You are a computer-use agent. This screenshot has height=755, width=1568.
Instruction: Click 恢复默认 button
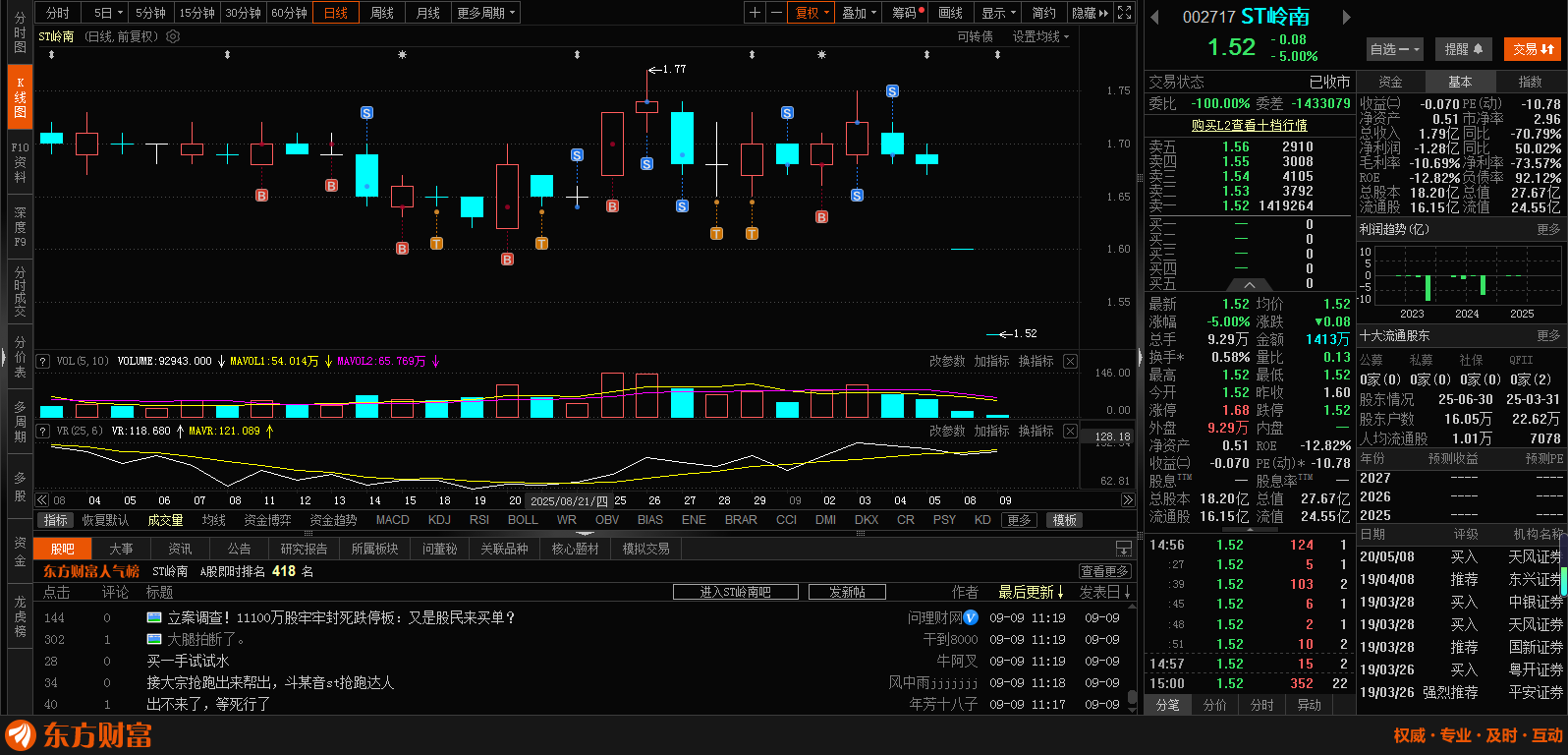105,520
